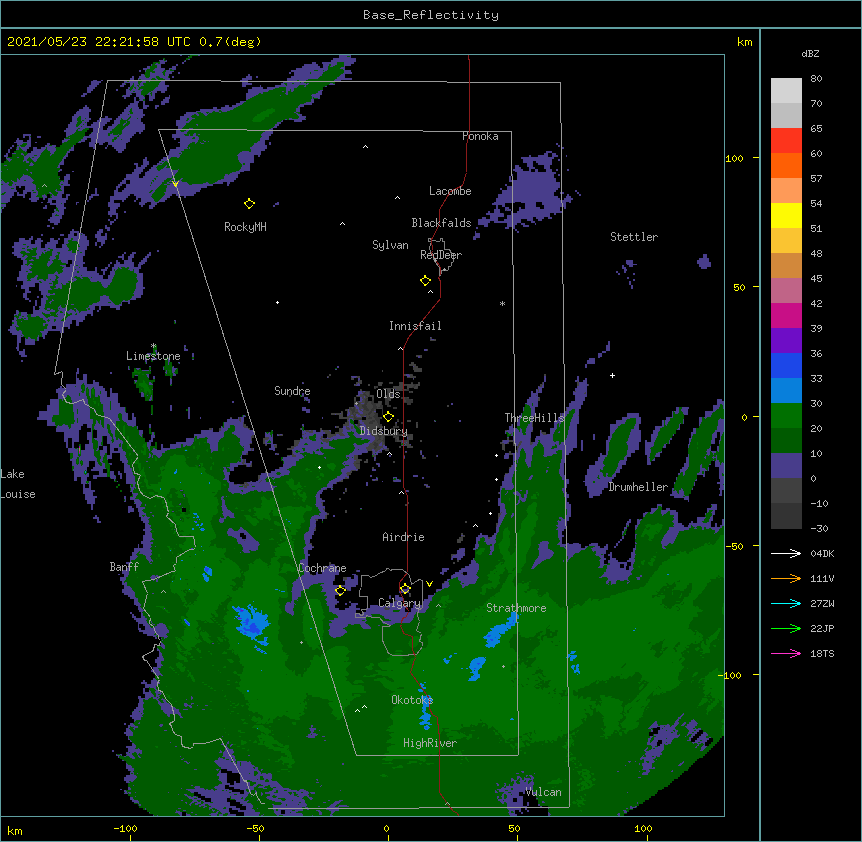
Task: Click the cyan 27ZW arrow in legend
Action: pyautogui.click(x=786, y=603)
